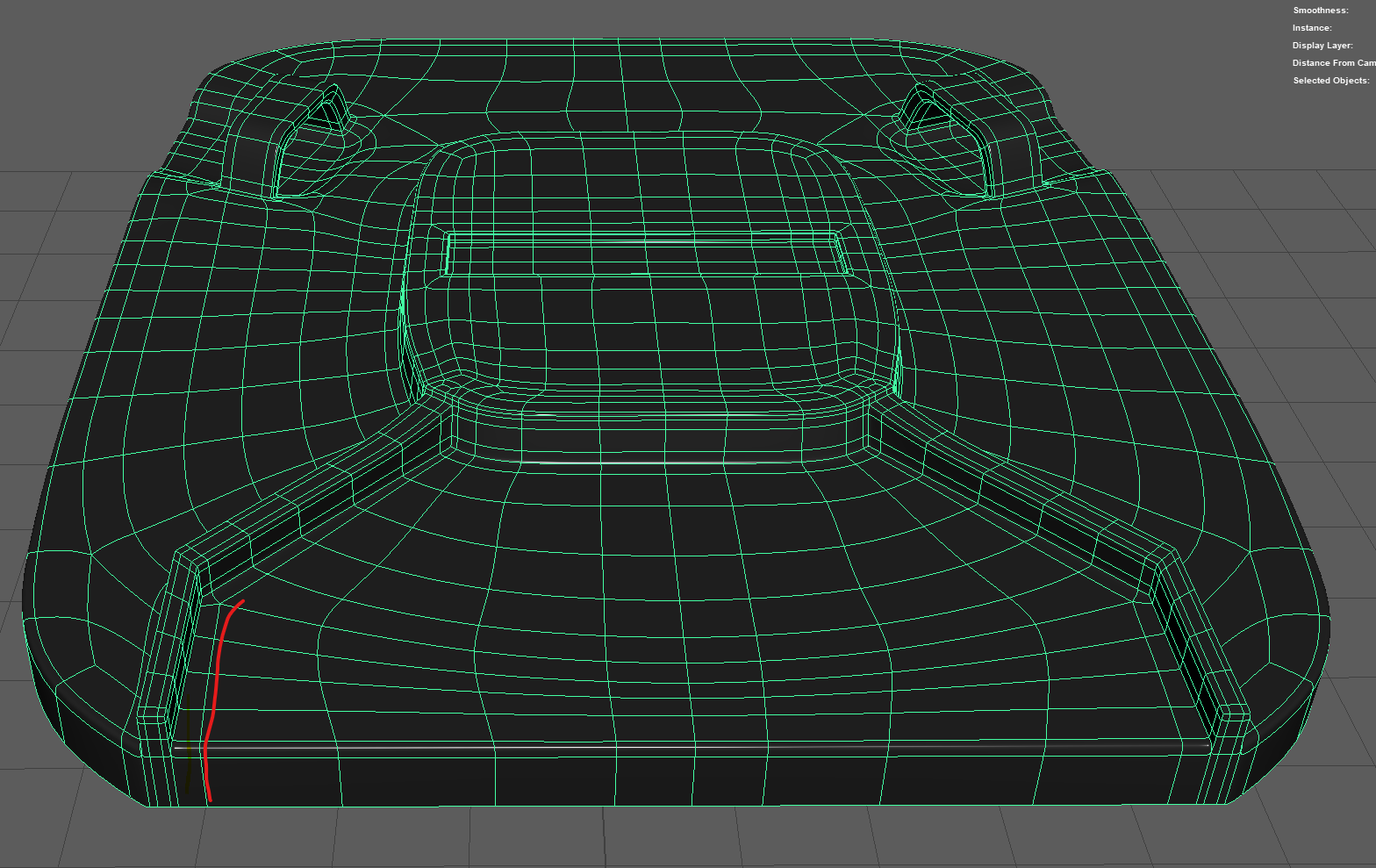The height and width of the screenshot is (868, 1376).
Task: Click the small block ending the left channel
Action: click(154, 715)
